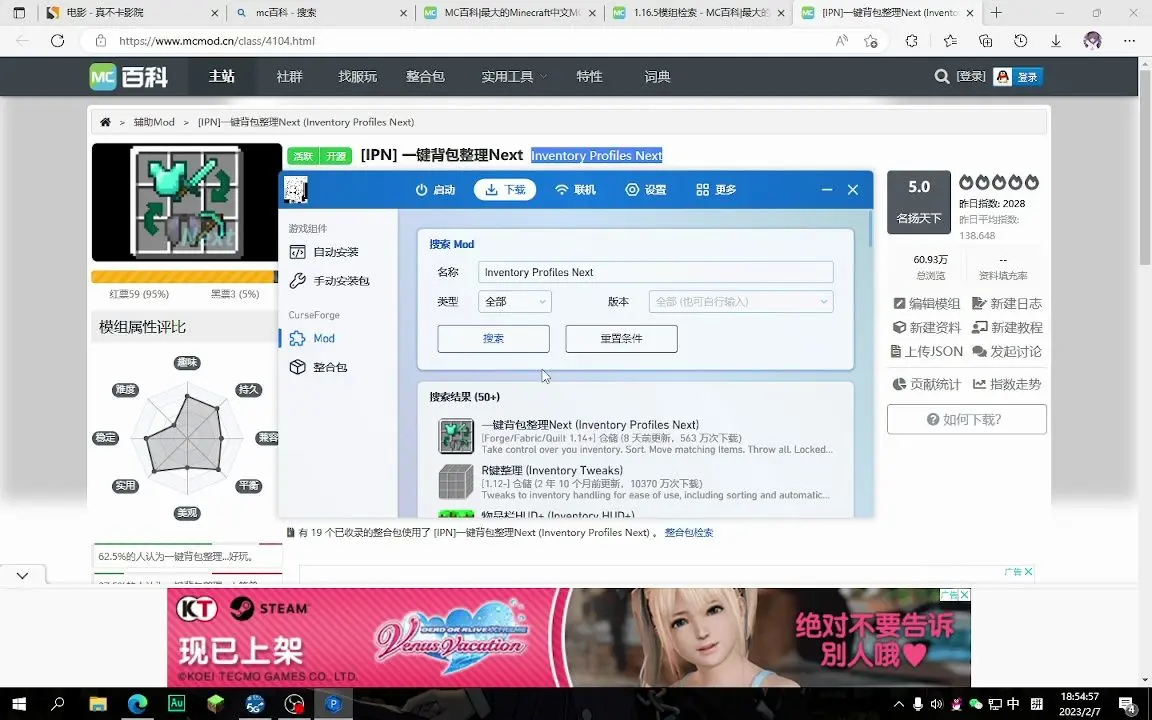The height and width of the screenshot is (720, 1152).
Task: Open the Edge tab actions menu icon
Action: pyautogui.click(x=19, y=12)
